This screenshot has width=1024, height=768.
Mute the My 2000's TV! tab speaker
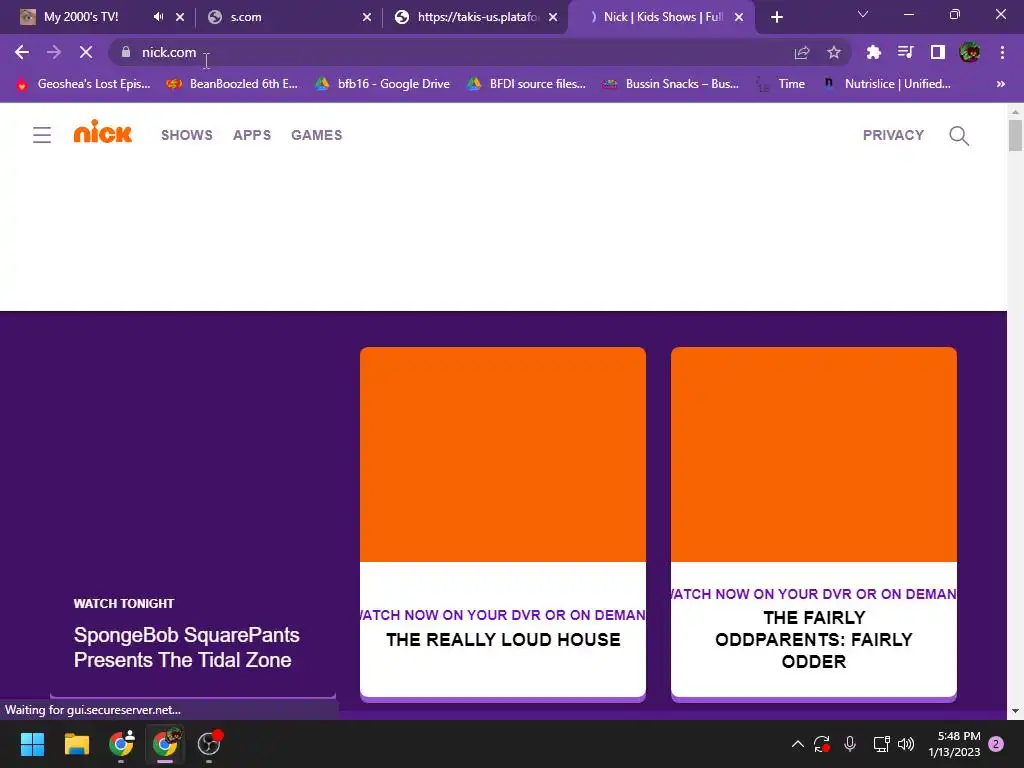(158, 17)
